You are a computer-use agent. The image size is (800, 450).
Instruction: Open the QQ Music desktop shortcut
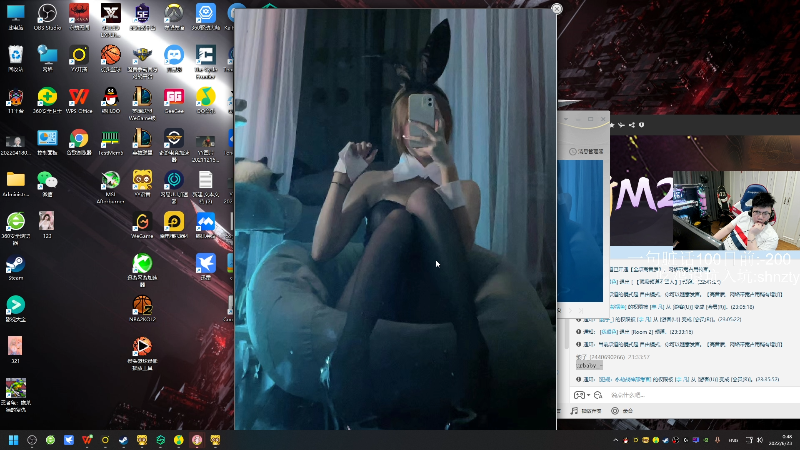(x=206, y=100)
